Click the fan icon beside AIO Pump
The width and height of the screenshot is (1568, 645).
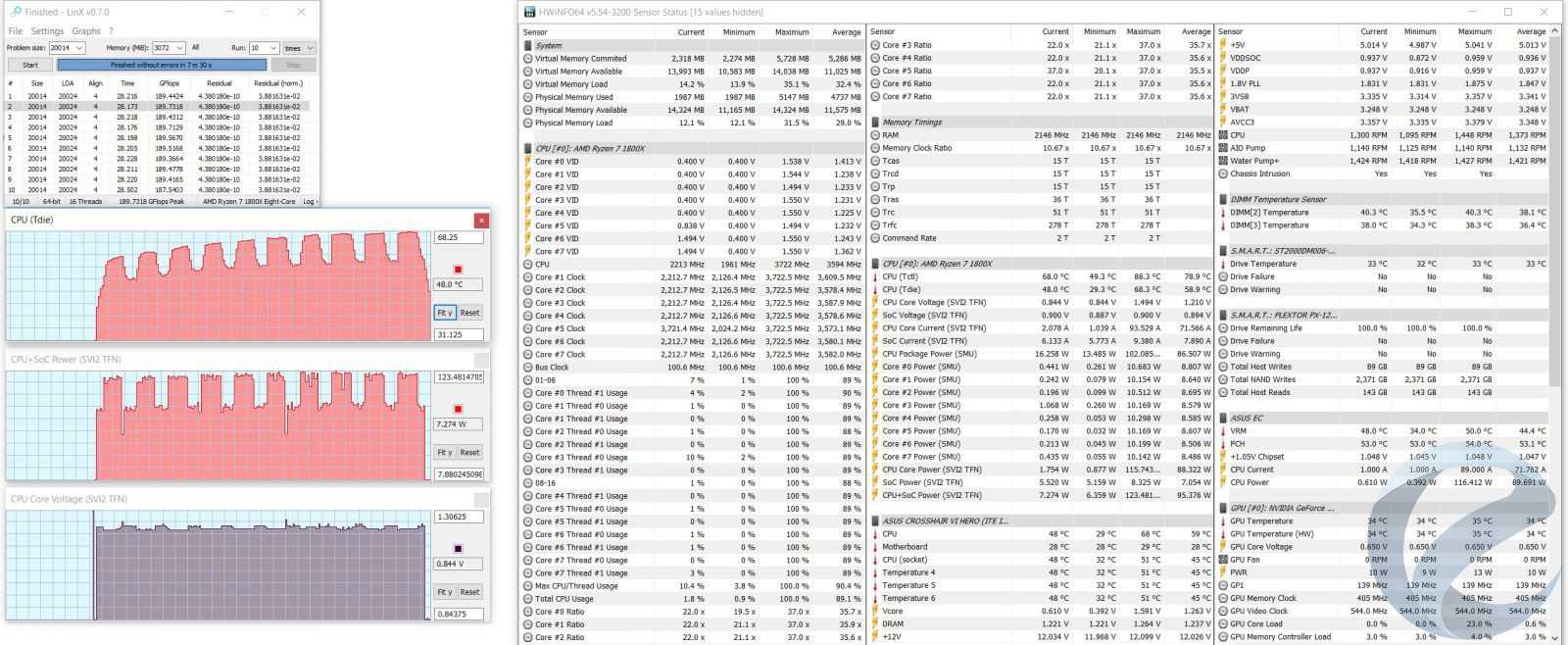point(1223,148)
